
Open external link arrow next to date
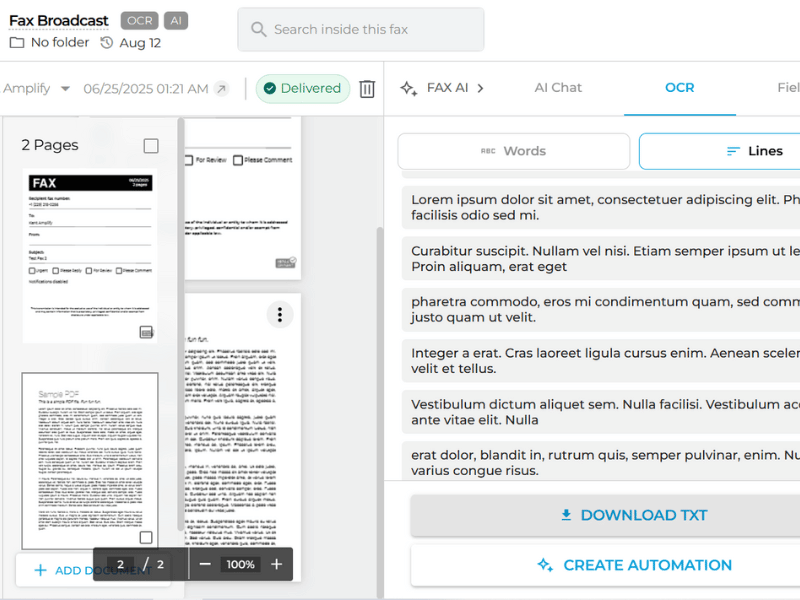click(221, 89)
